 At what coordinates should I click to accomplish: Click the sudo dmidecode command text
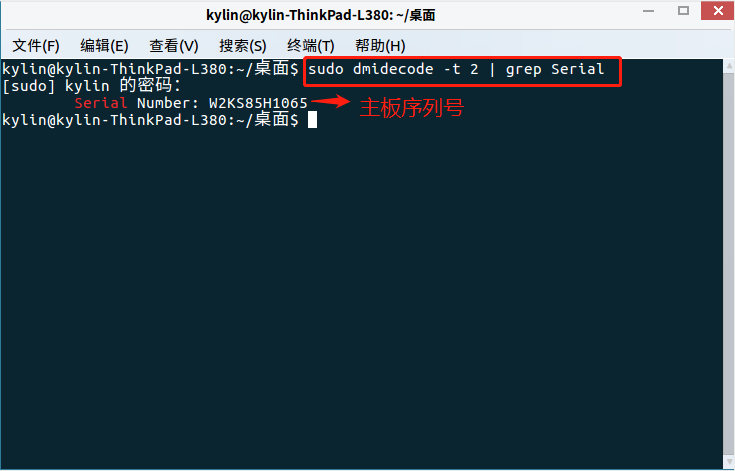click(456, 69)
